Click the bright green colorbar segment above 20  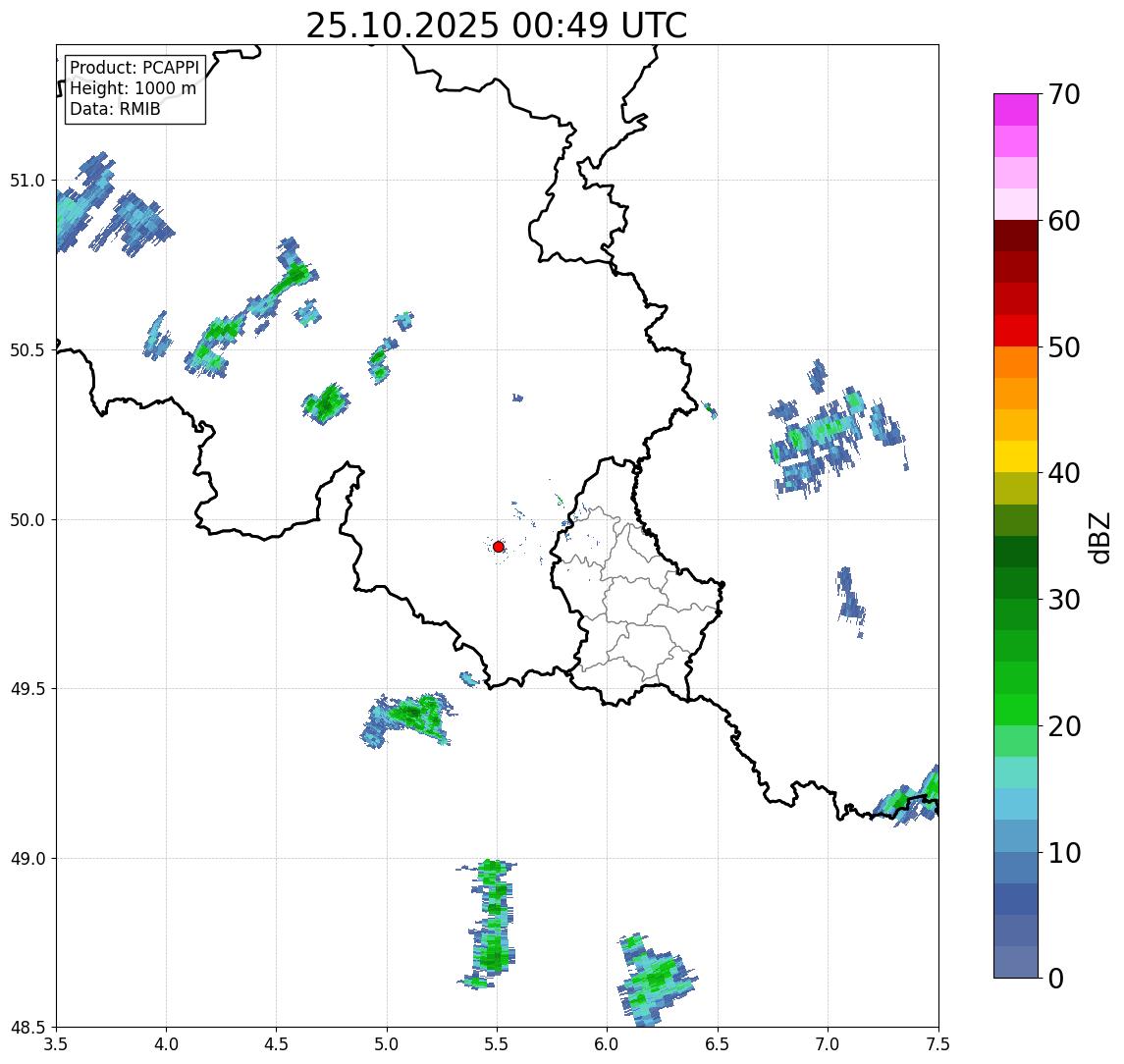(x=1016, y=709)
